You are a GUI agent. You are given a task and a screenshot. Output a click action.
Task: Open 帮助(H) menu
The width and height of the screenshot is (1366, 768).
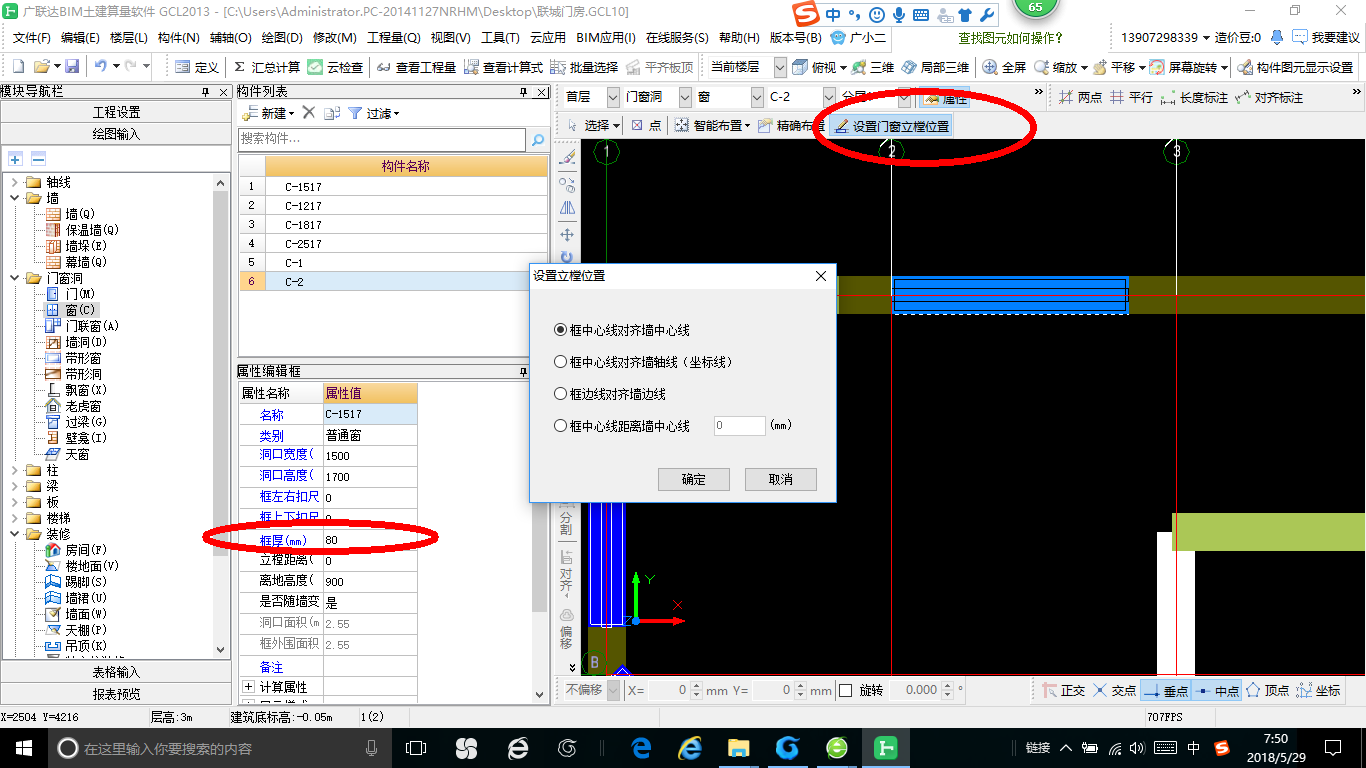coord(739,38)
